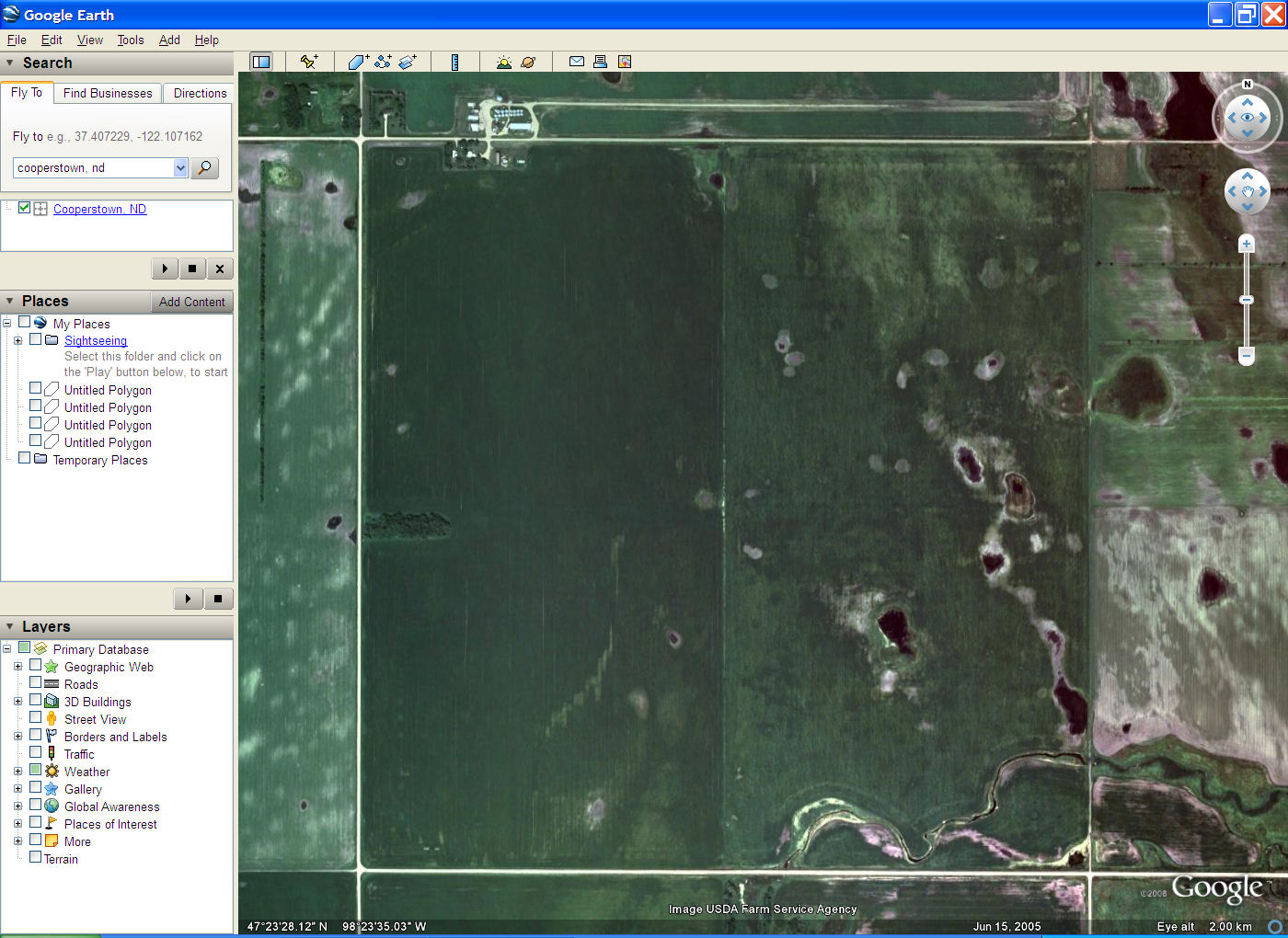Viewport: 1288px width, 938px height.
Task: Open the Cooperstown, ND result link
Action: click(x=99, y=209)
